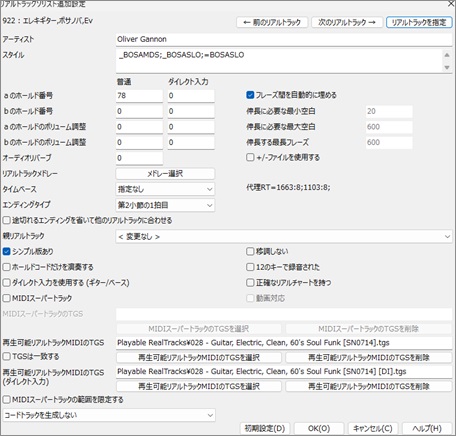Click リアルトラックを指定 button
Screen dimensions: 456x436
[419, 22]
